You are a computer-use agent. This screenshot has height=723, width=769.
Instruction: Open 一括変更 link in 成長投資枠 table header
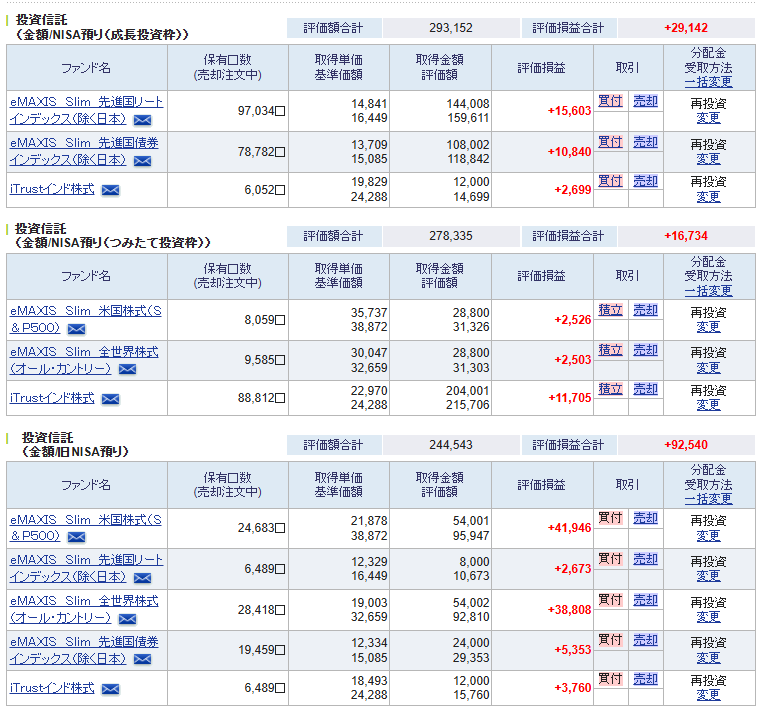[x=708, y=82]
